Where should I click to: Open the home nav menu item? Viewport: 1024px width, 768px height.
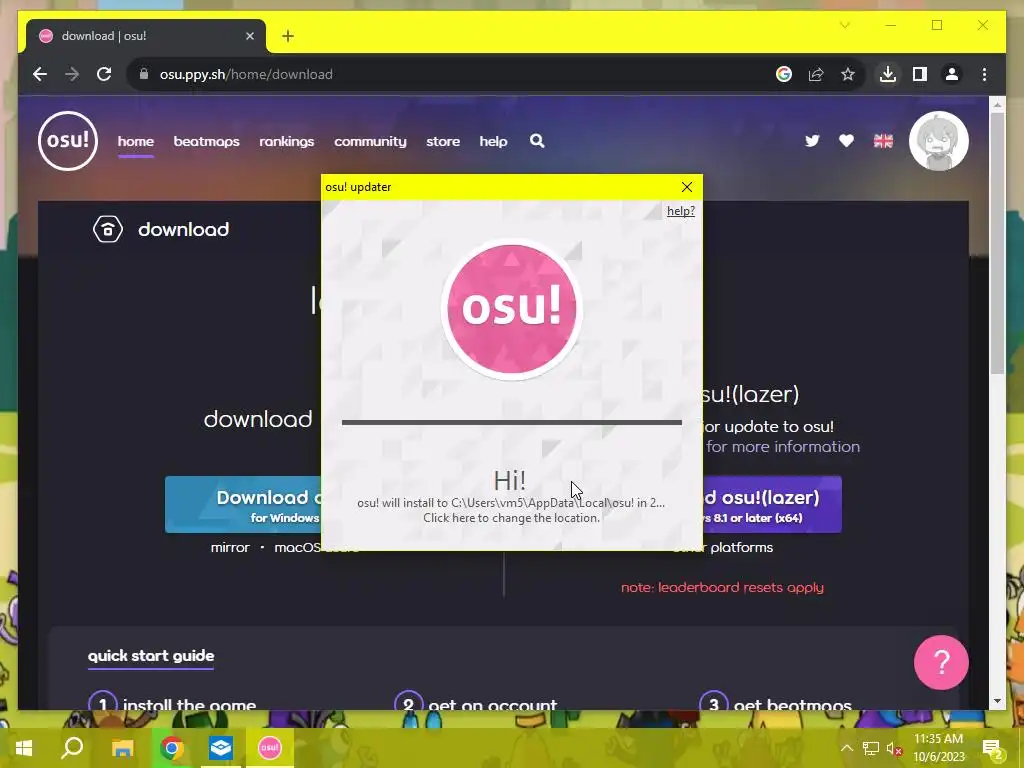click(136, 141)
